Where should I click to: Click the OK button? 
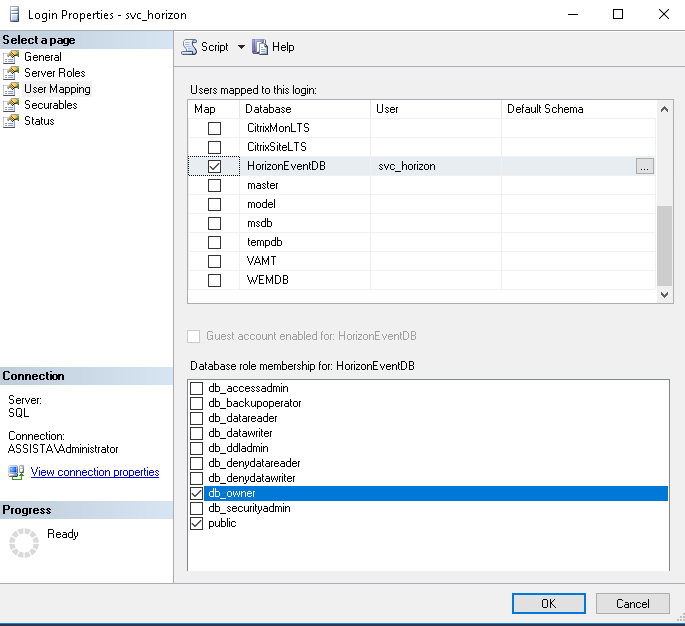tap(549, 603)
